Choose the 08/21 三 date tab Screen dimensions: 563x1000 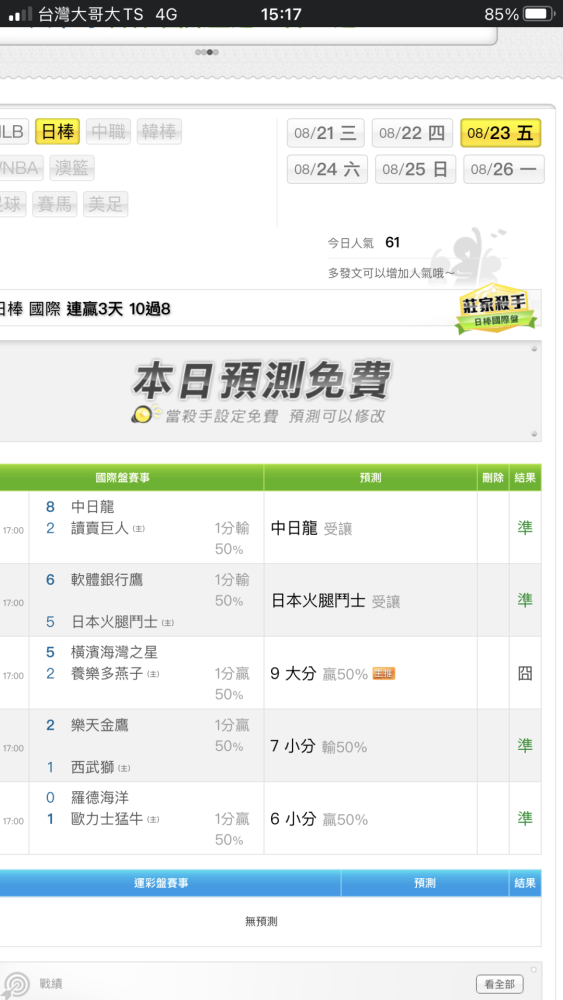325,133
